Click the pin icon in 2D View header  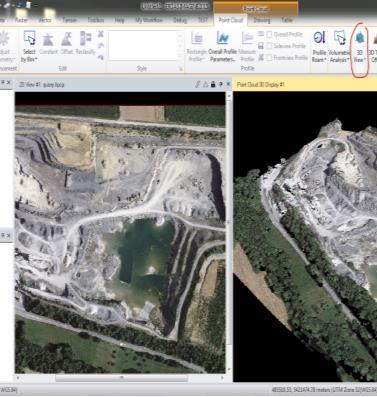[221, 84]
